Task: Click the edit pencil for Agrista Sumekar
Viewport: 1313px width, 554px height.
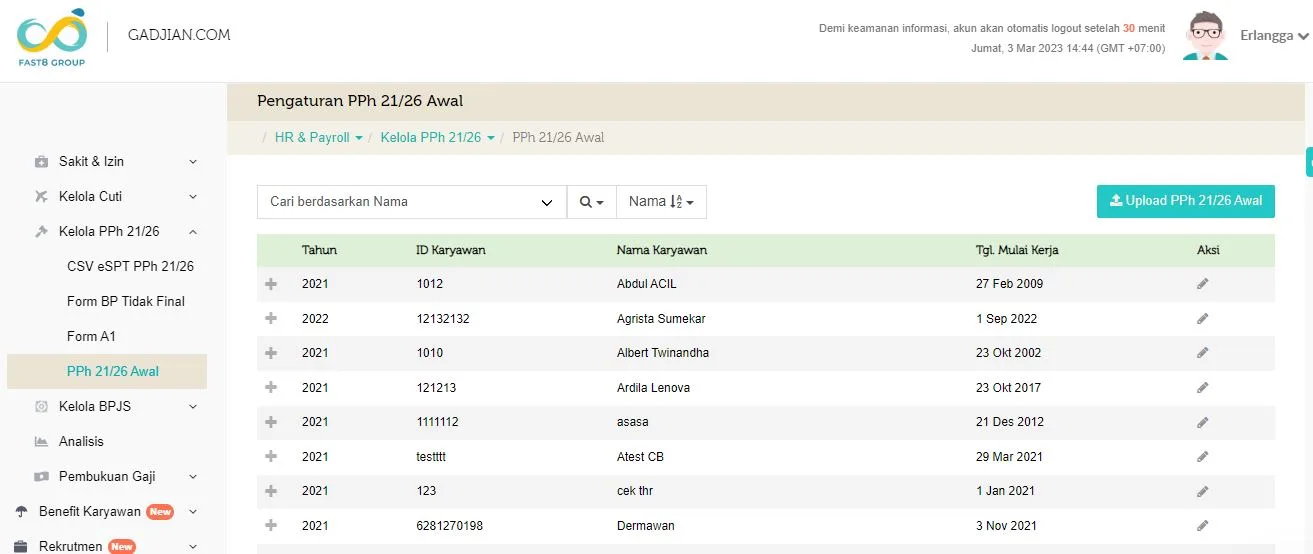Action: 1202,319
